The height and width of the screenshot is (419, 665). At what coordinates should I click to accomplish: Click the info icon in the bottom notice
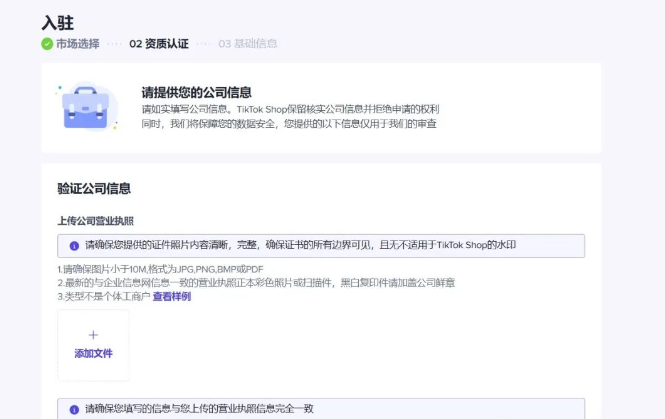(73, 410)
